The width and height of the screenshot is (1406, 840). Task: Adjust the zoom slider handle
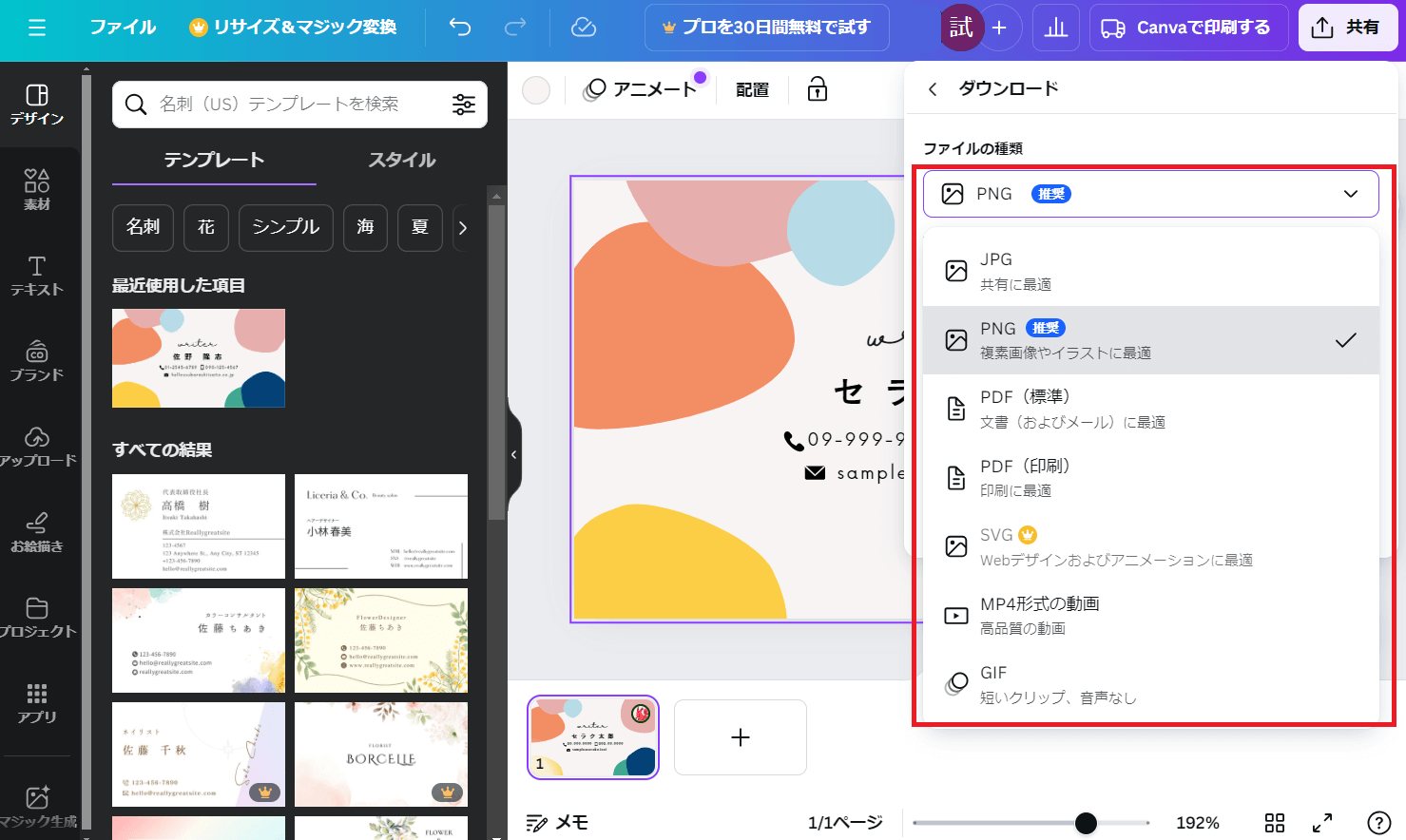(1086, 823)
